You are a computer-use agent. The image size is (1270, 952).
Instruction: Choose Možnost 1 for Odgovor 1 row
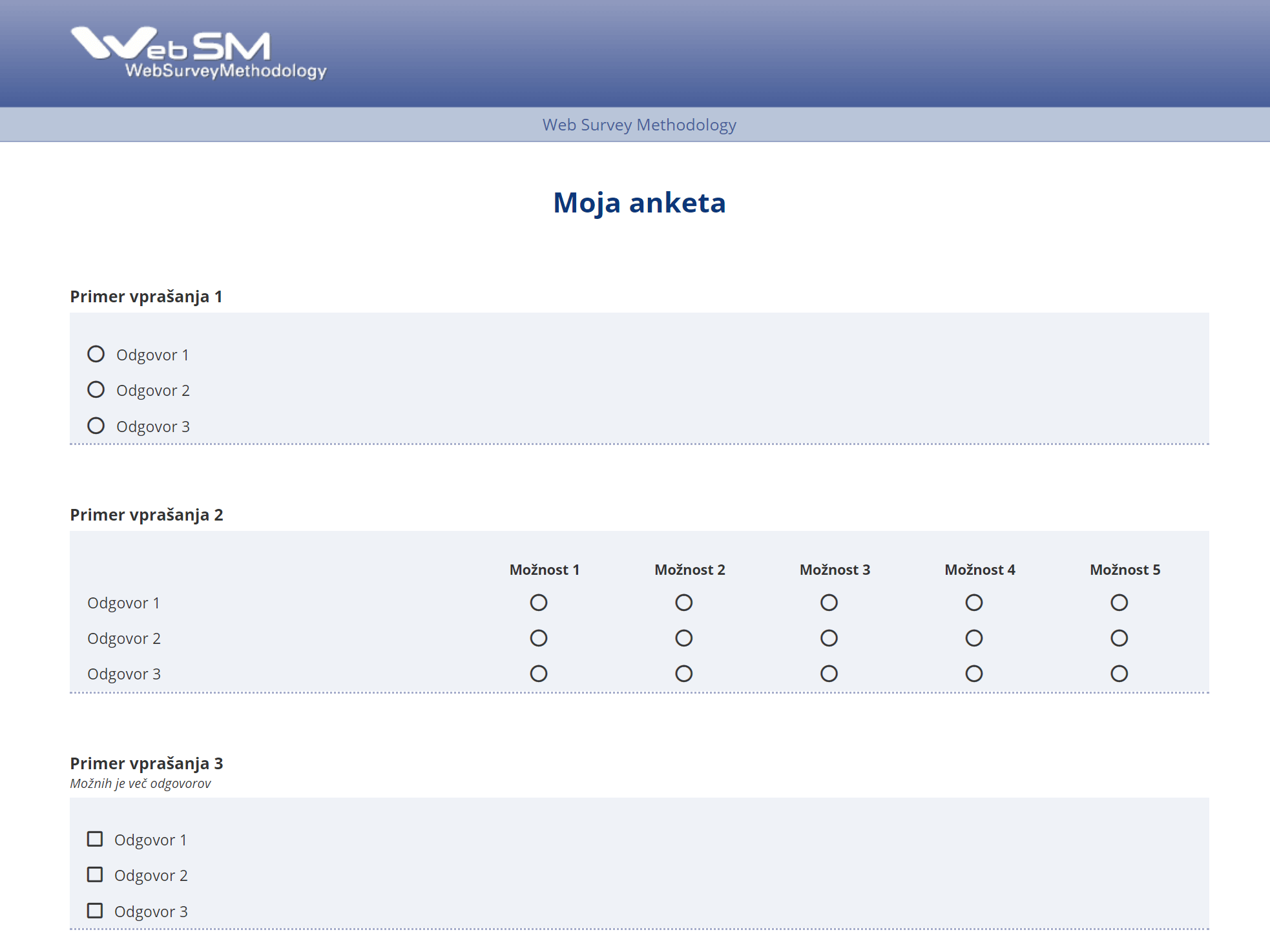pos(539,603)
